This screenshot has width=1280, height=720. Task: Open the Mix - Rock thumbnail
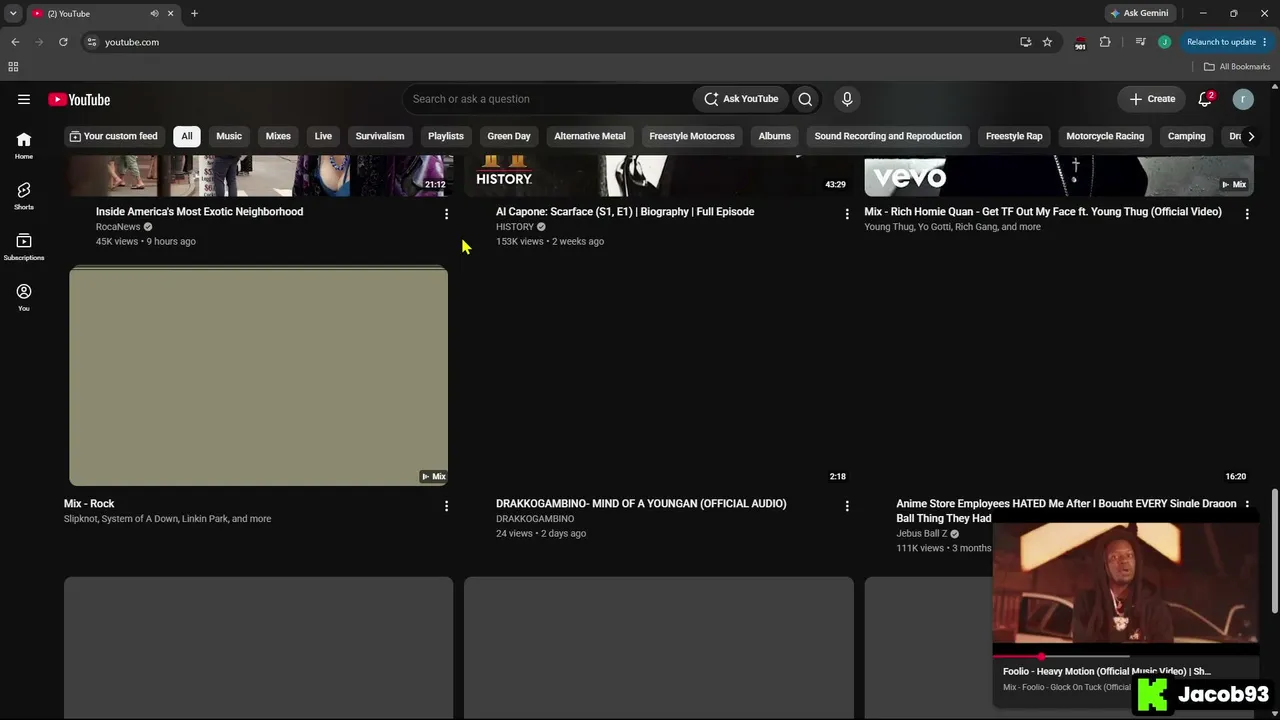click(x=258, y=376)
